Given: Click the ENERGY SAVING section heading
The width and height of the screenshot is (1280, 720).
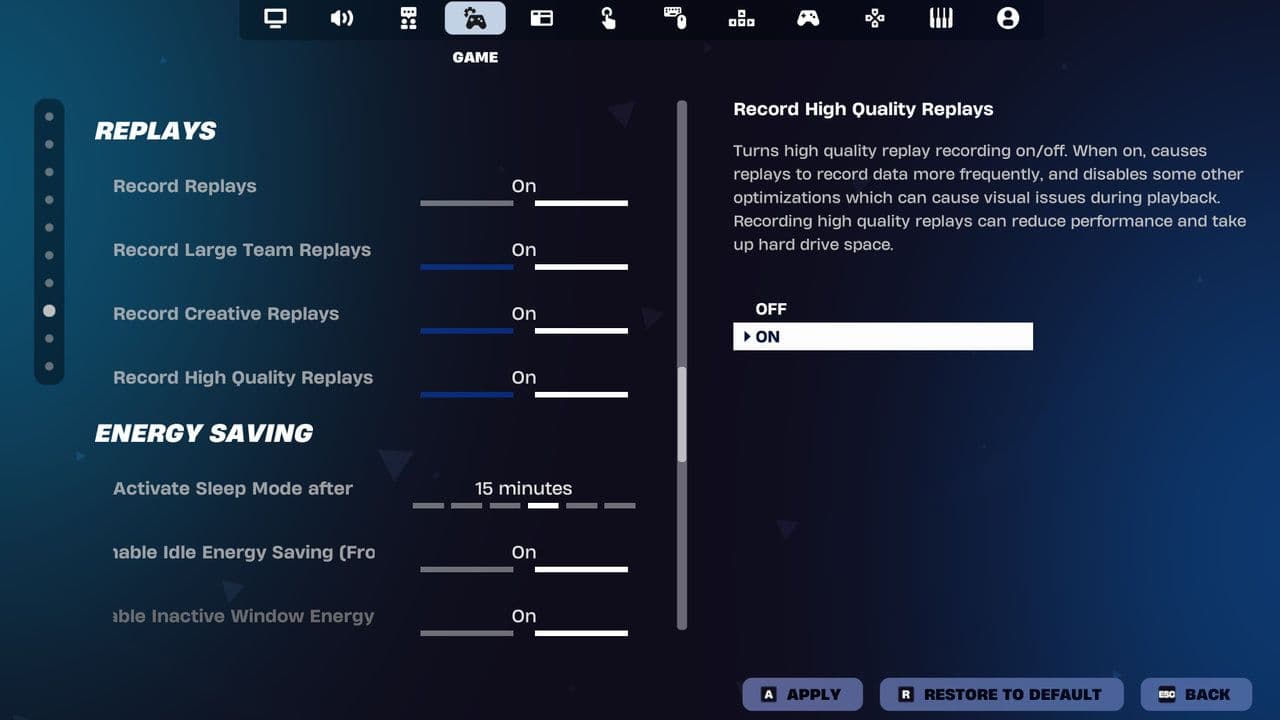Looking at the screenshot, I should point(204,433).
